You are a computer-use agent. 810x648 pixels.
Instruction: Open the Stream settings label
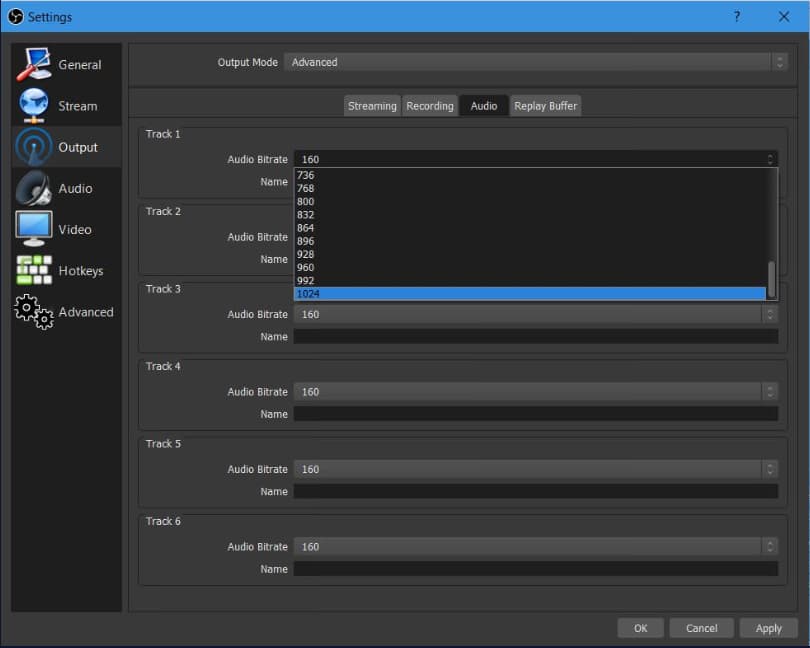click(x=77, y=106)
